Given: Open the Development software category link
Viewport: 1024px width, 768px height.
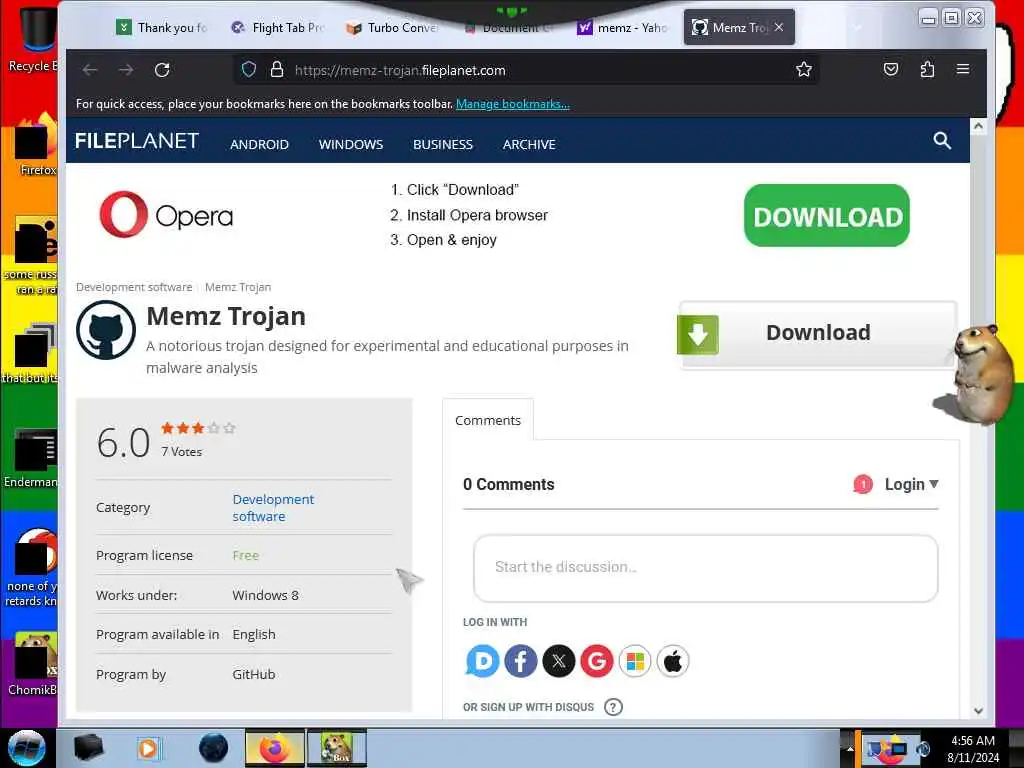Looking at the screenshot, I should [273, 507].
